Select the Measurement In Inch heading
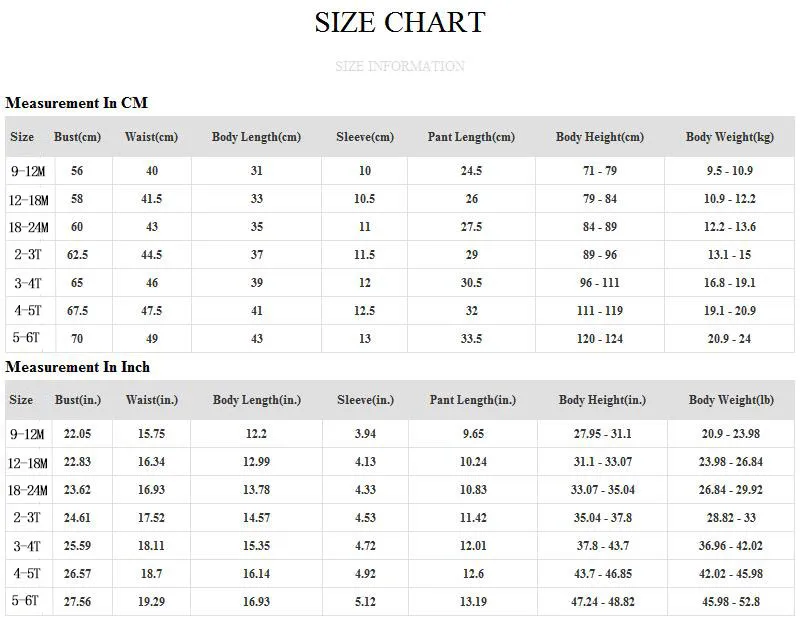Screen dimensions: 800x621 pyautogui.click(x=78, y=367)
